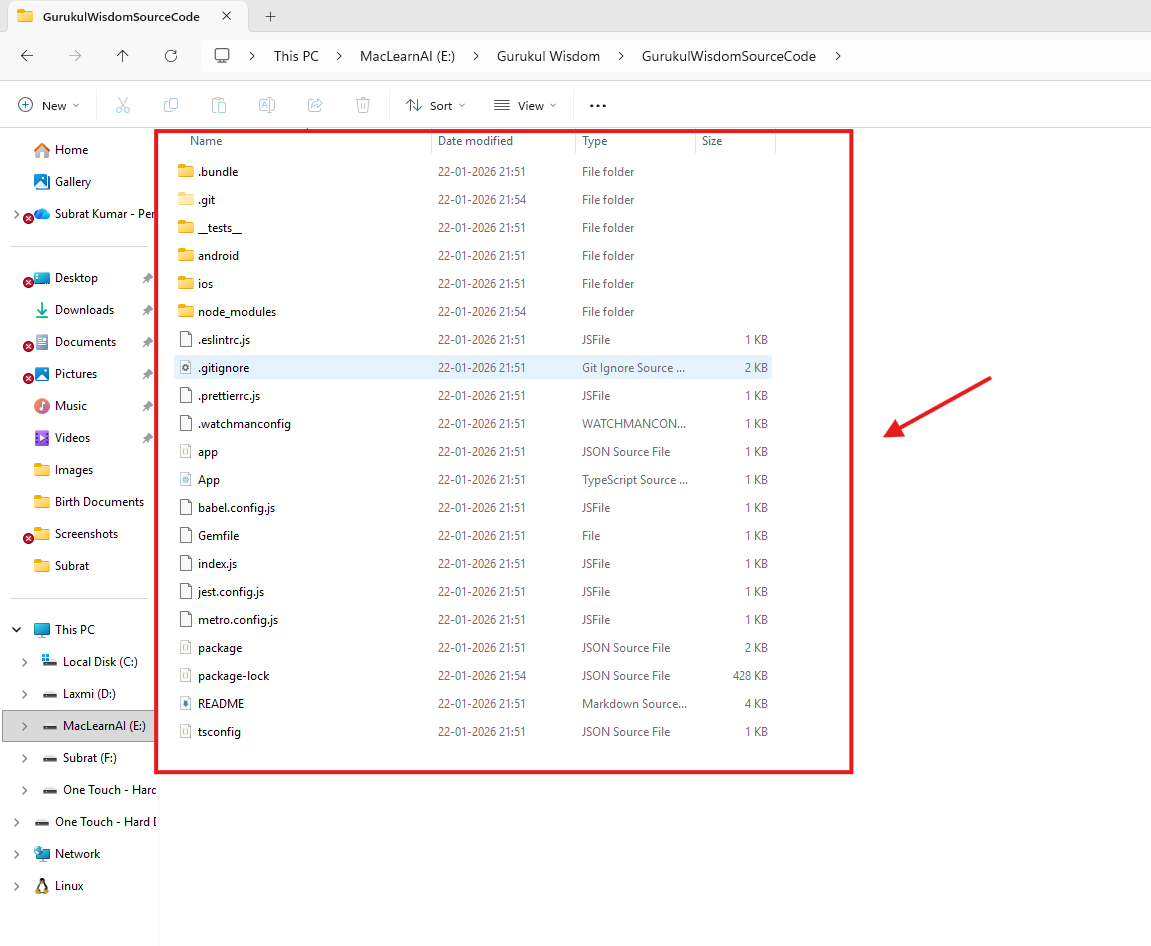Add a new tab with plus button
Screen dimensions: 1151x946
pyautogui.click(x=270, y=16)
